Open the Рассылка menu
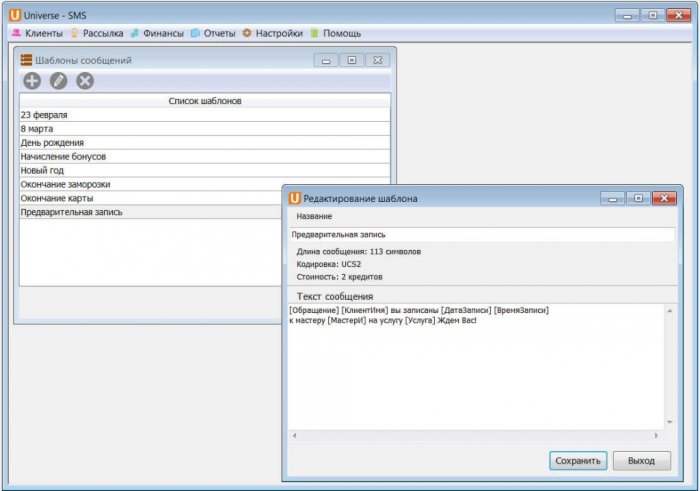This screenshot has width=700, height=491. click(x=97, y=33)
